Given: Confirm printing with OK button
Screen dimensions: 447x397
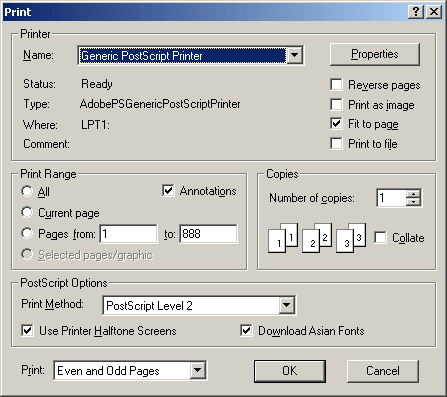Looking at the screenshot, I should (x=290, y=371).
